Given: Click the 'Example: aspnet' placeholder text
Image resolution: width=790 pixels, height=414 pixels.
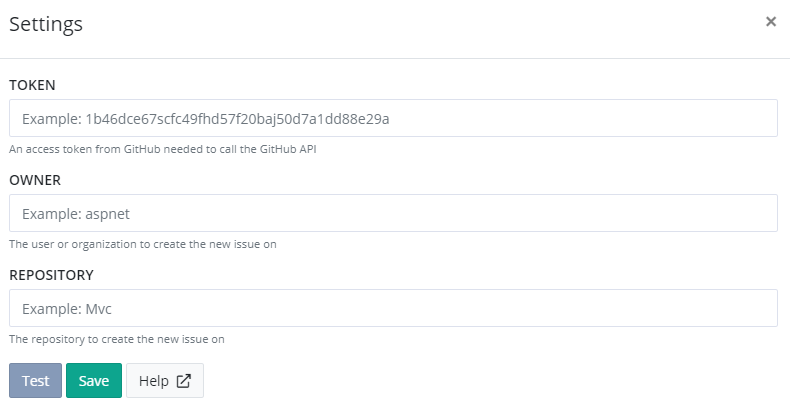Looking at the screenshot, I should point(76,214).
